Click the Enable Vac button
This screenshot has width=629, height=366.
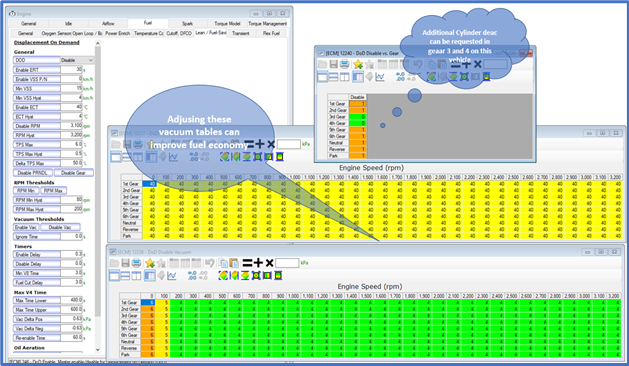[26, 227]
